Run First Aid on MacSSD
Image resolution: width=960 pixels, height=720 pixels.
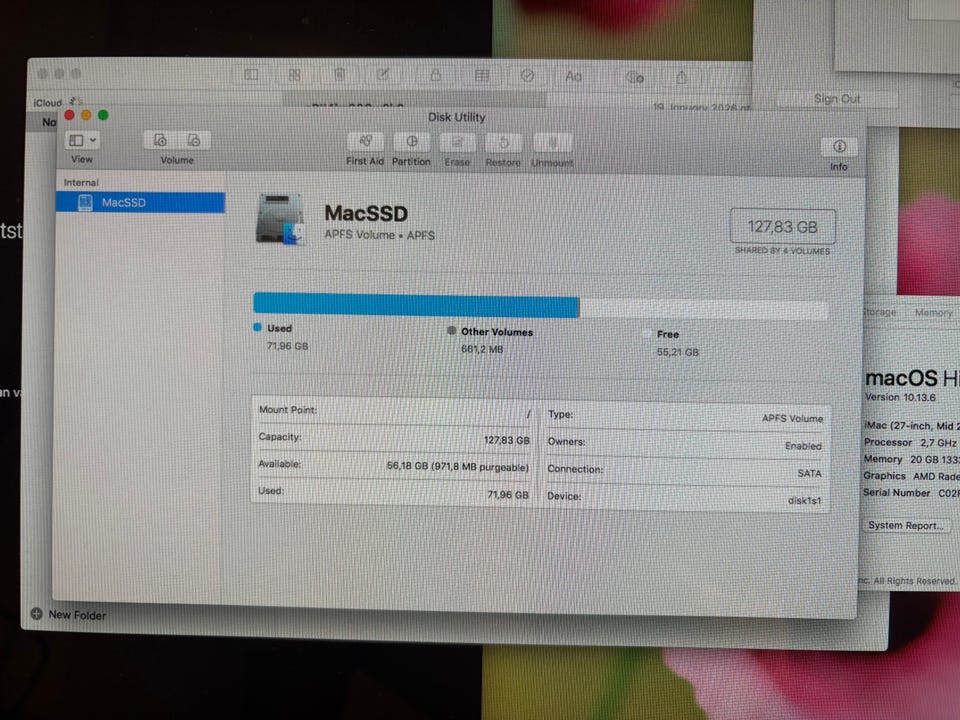coord(366,141)
